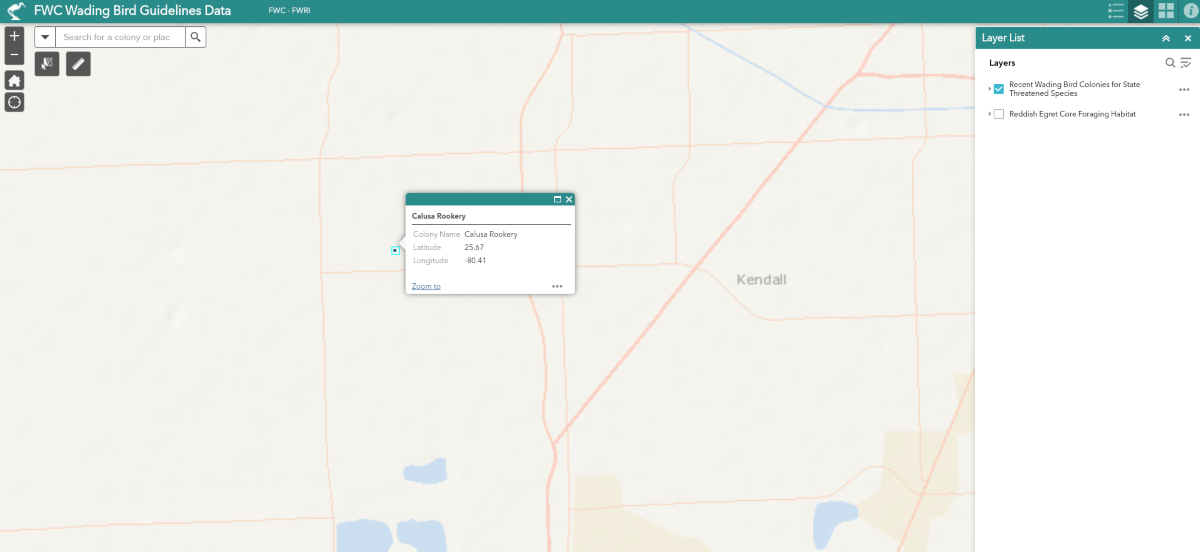The width and height of the screenshot is (1200, 552).
Task: Uncheck Recent Wading Bird Colonies layer
Action: pyautogui.click(x=999, y=89)
